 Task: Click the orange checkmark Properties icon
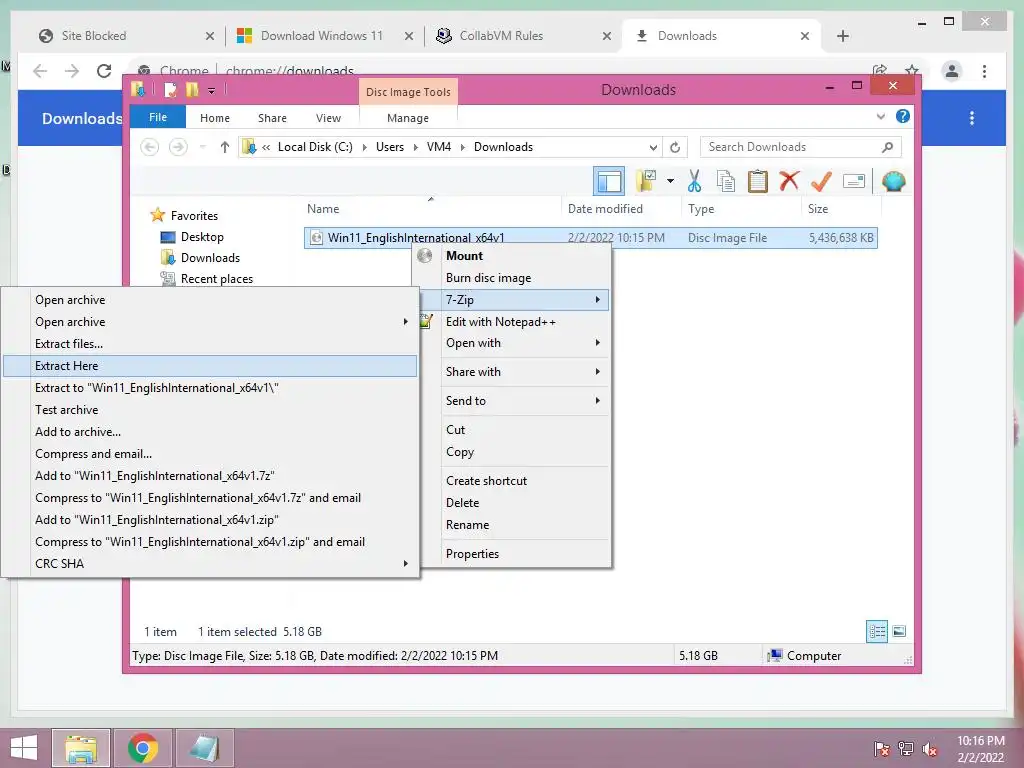[821, 181]
